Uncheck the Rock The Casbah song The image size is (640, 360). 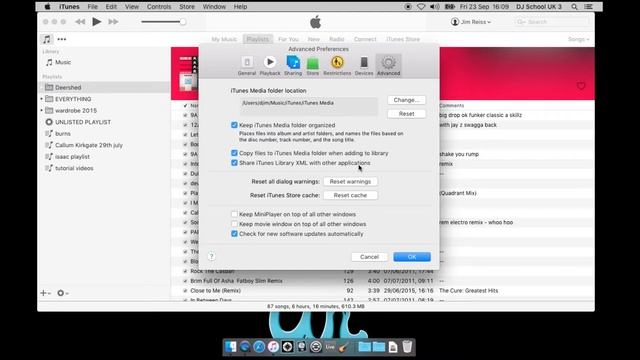pos(185,271)
